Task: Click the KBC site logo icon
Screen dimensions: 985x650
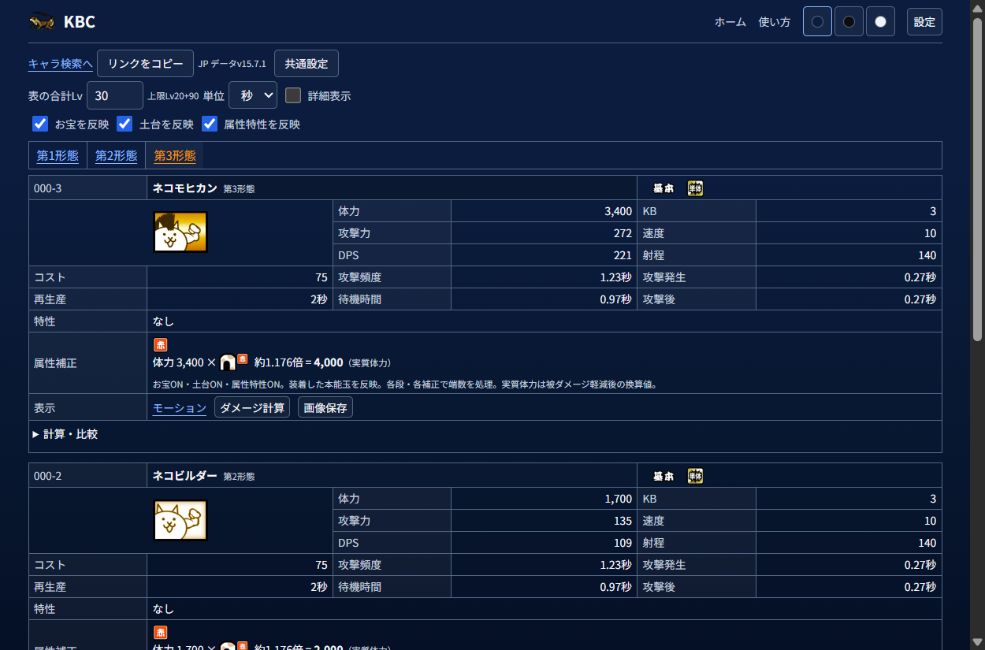Action: [x=41, y=22]
